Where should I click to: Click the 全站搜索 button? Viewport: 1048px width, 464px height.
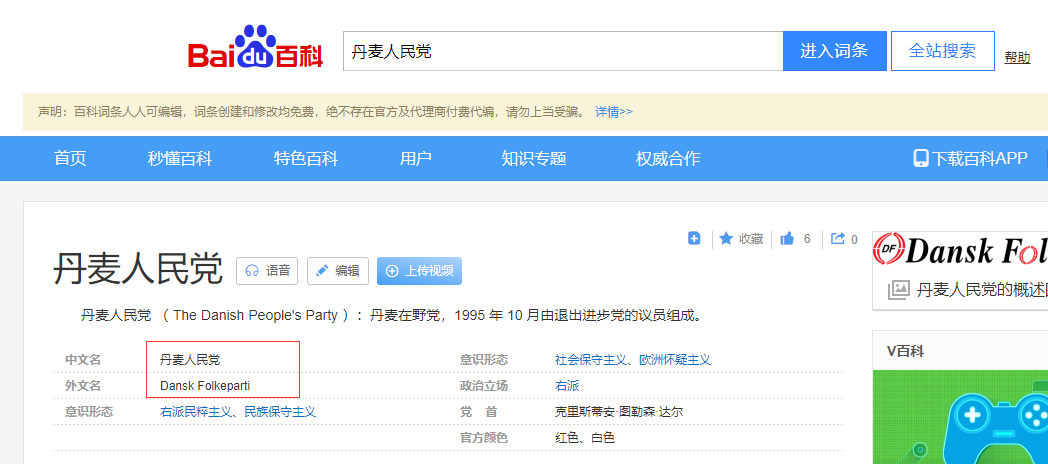tap(942, 51)
